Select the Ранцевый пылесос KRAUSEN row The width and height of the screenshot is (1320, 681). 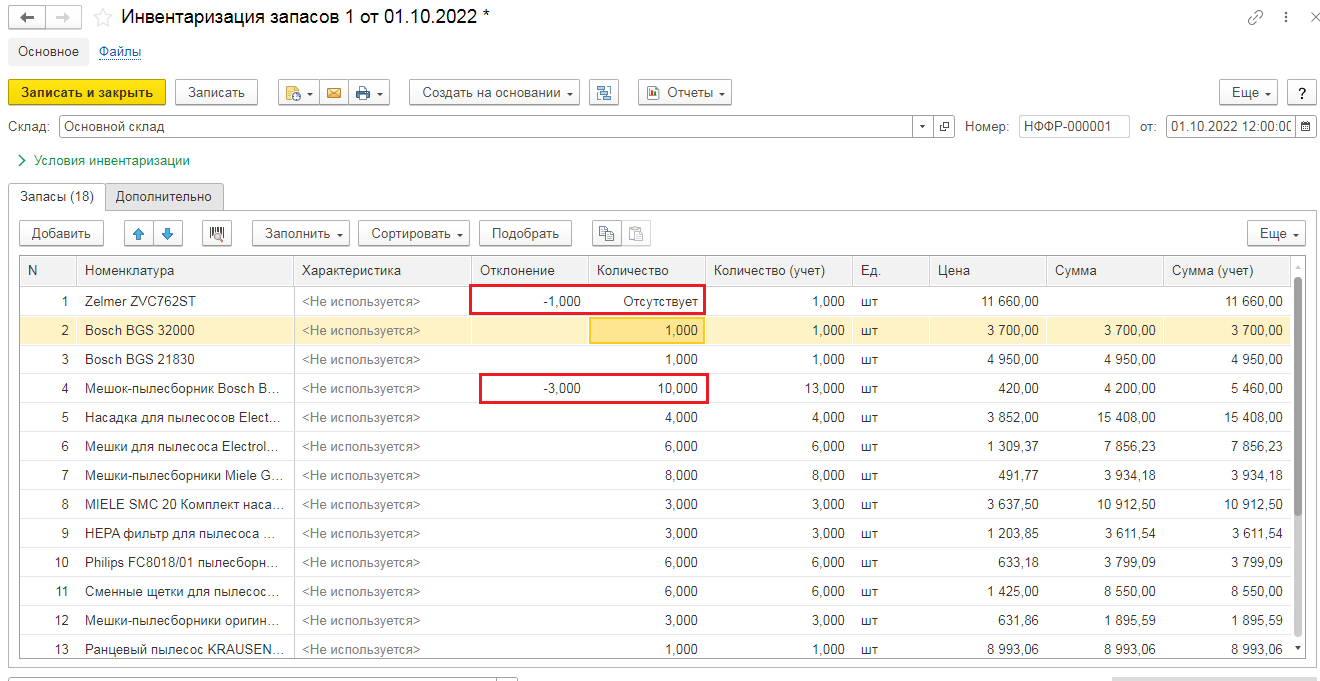click(x=655, y=649)
